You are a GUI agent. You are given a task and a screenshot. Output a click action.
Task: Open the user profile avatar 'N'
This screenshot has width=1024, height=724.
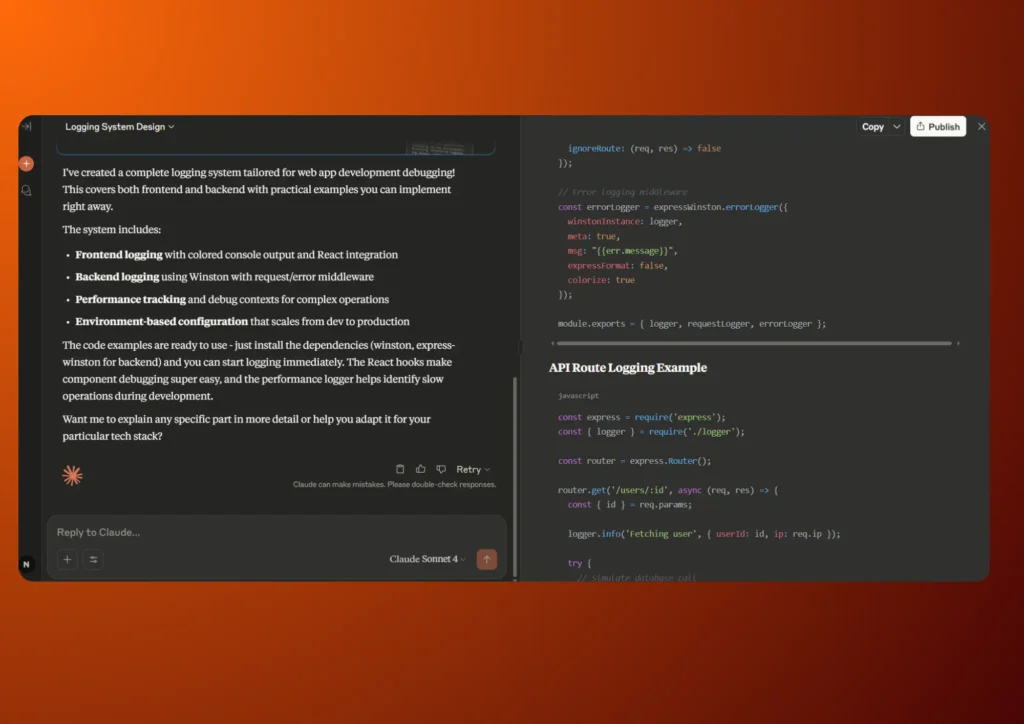pyautogui.click(x=27, y=564)
